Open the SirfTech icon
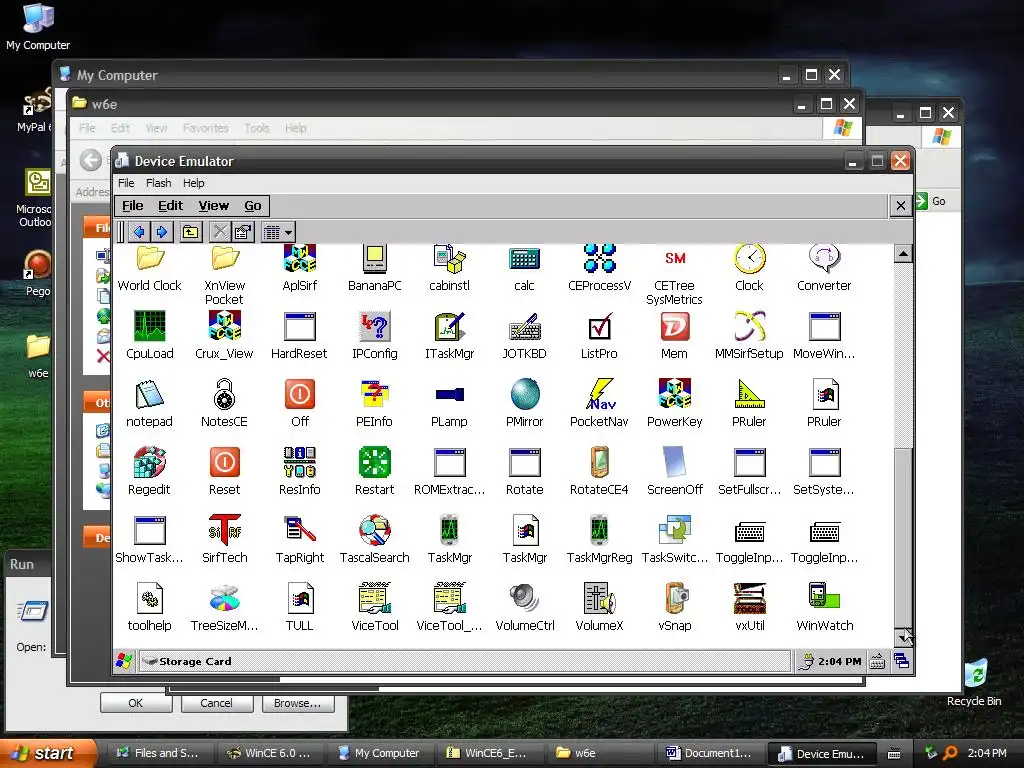This screenshot has width=1024, height=768. [x=224, y=530]
